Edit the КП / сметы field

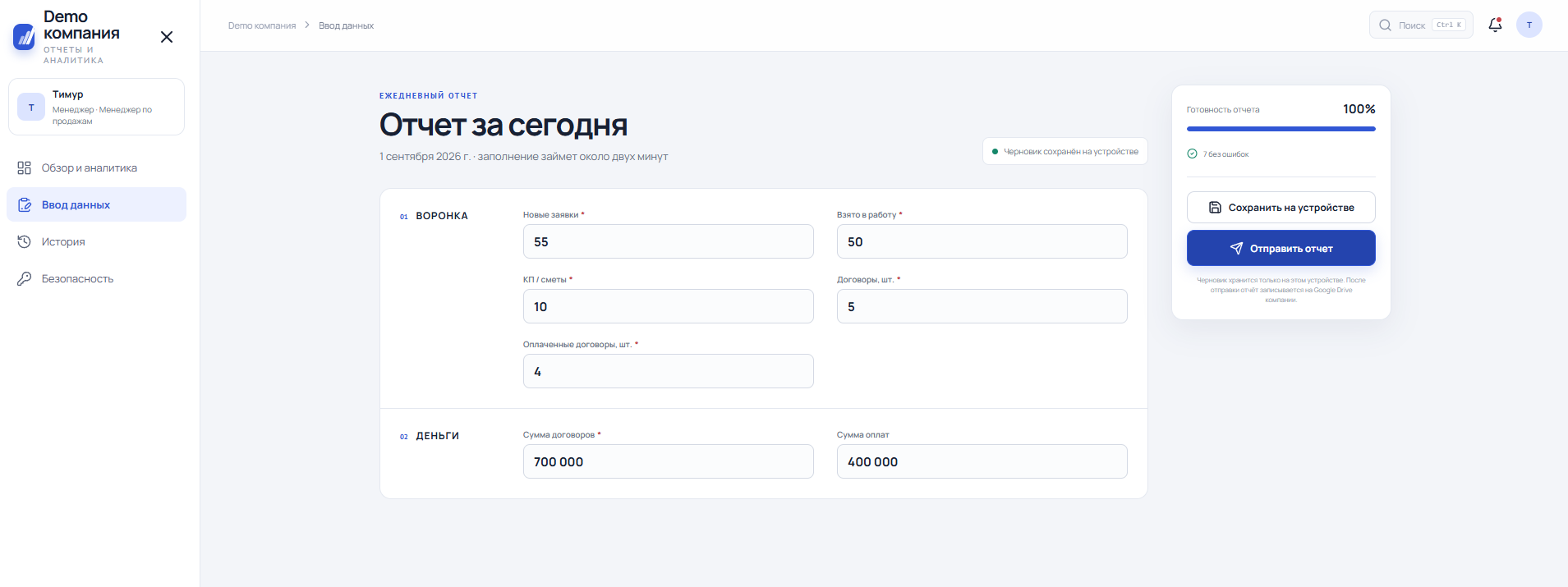click(668, 306)
